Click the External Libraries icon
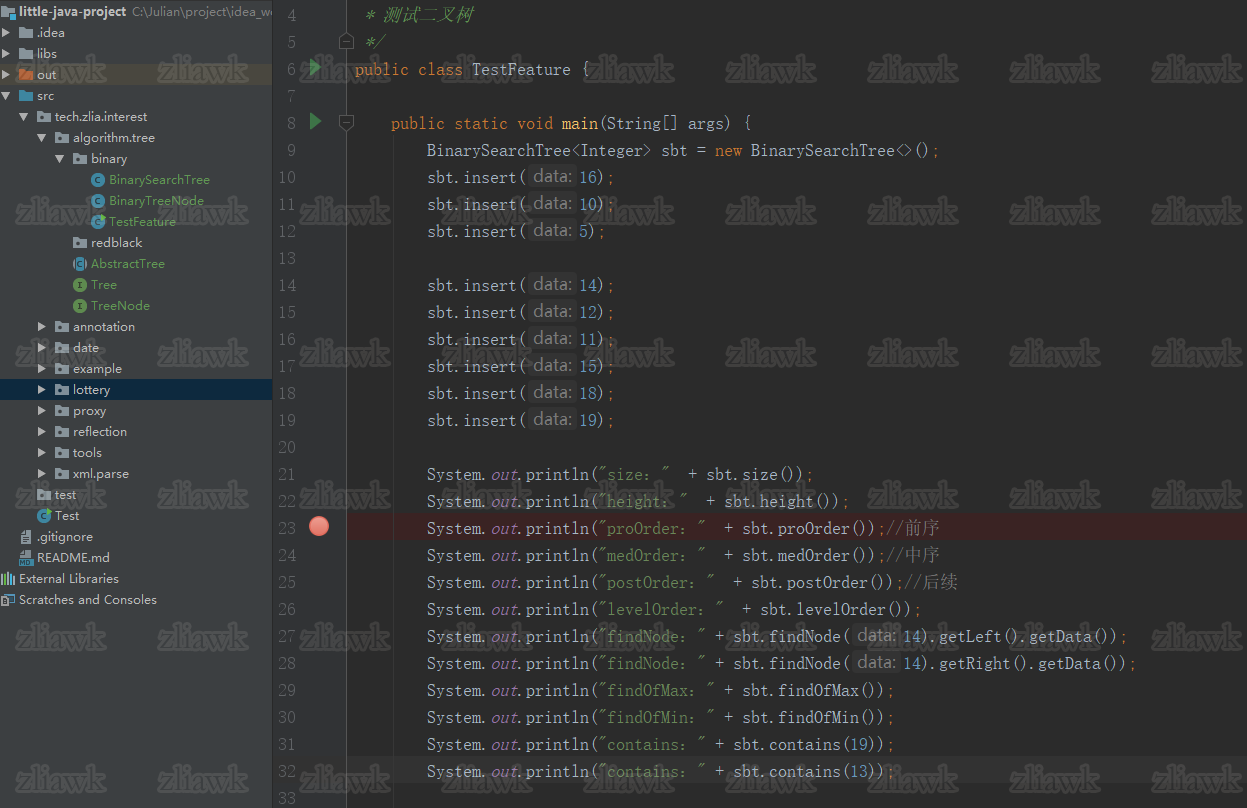Screen dimensions: 1247x808 8,579
